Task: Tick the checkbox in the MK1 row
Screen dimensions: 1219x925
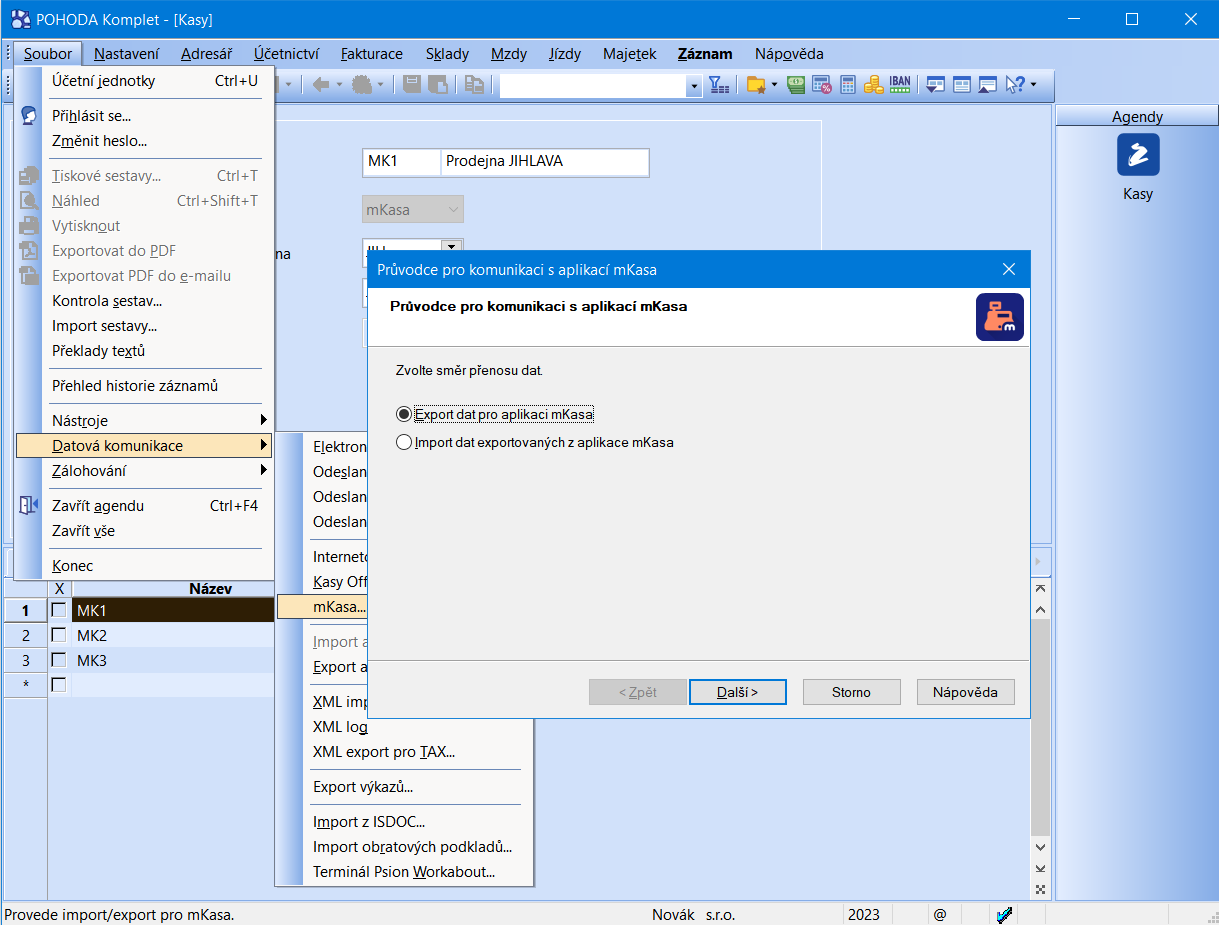Action: [x=59, y=610]
